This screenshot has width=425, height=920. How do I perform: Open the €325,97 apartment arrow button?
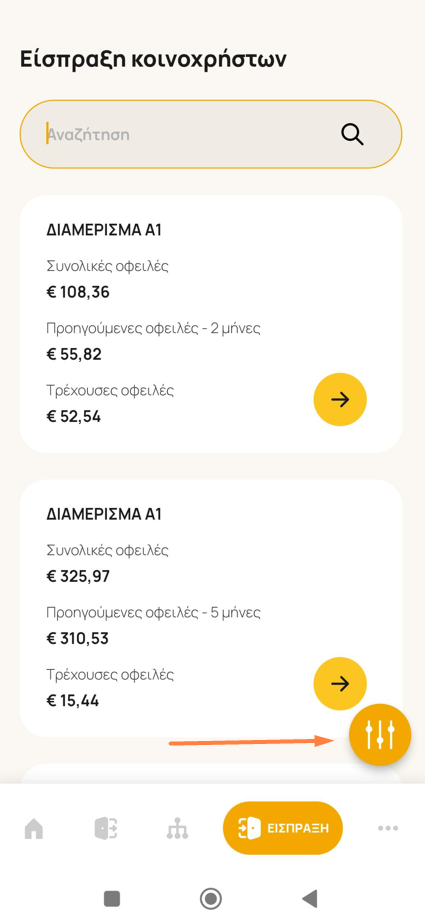[340, 684]
